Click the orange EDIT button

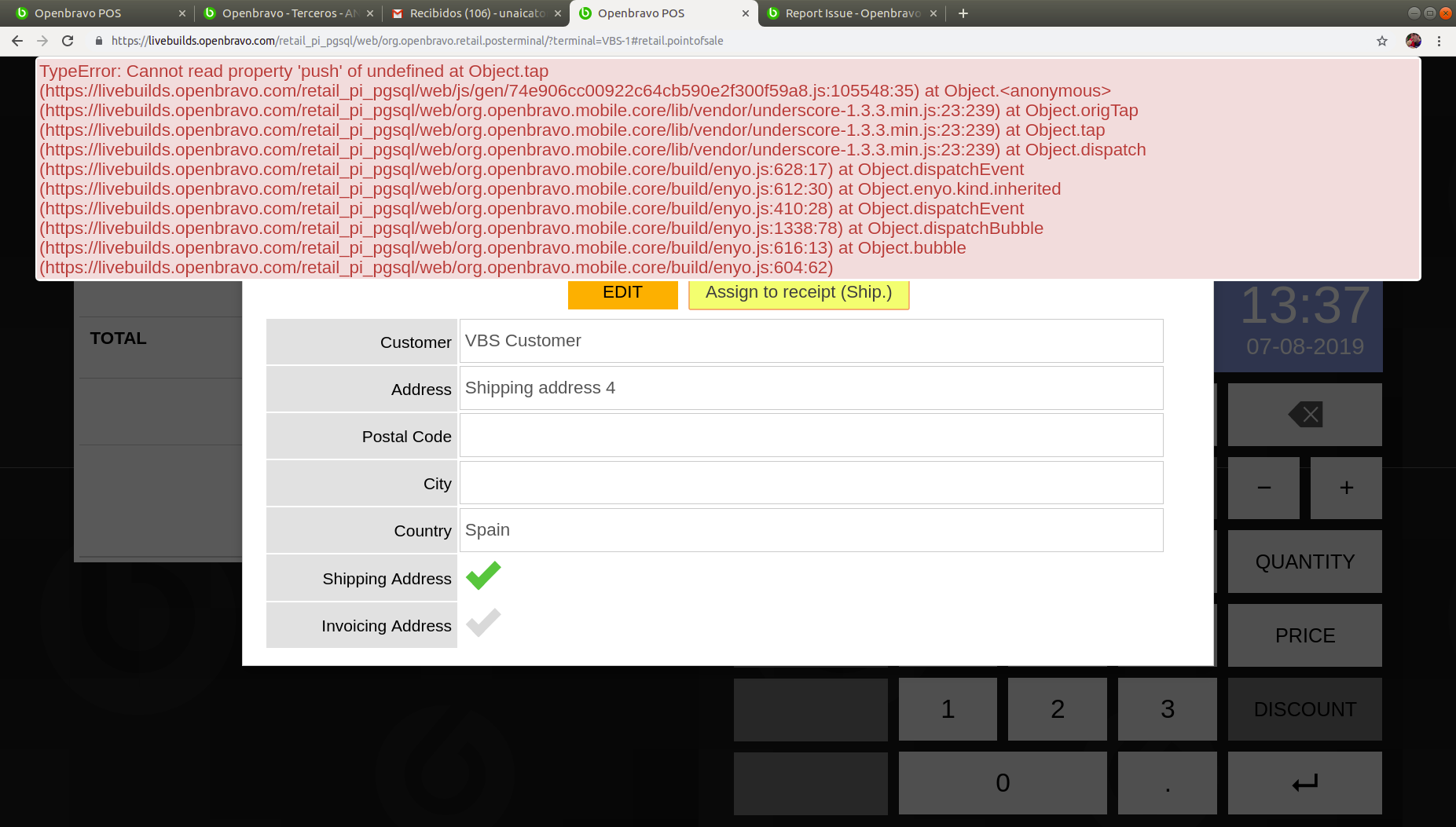pyautogui.click(x=623, y=294)
